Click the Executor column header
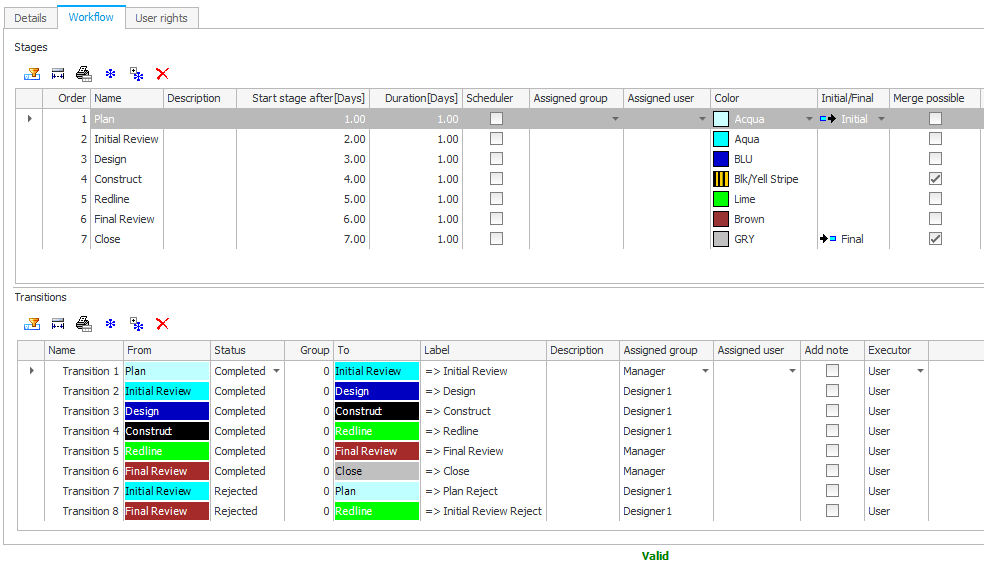 click(x=896, y=350)
